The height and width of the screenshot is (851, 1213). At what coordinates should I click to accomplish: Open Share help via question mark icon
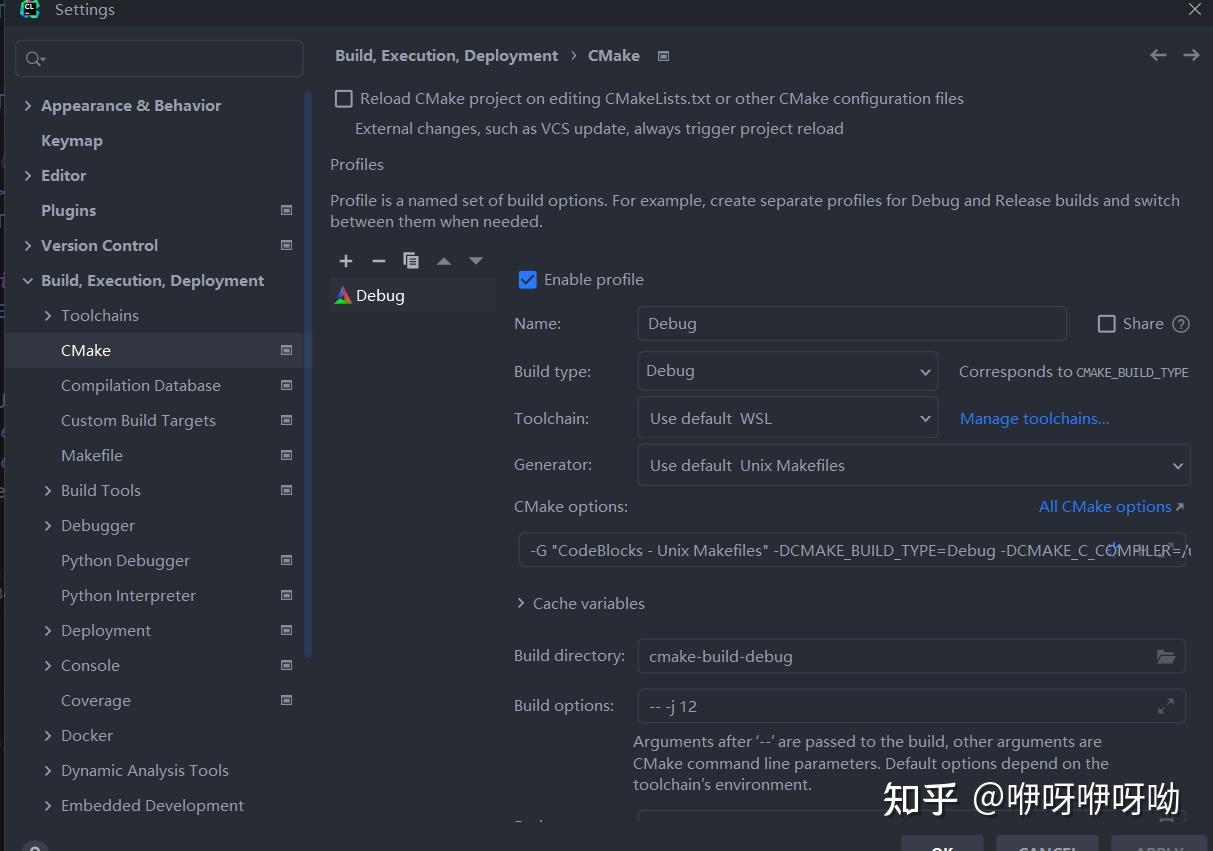[1181, 323]
